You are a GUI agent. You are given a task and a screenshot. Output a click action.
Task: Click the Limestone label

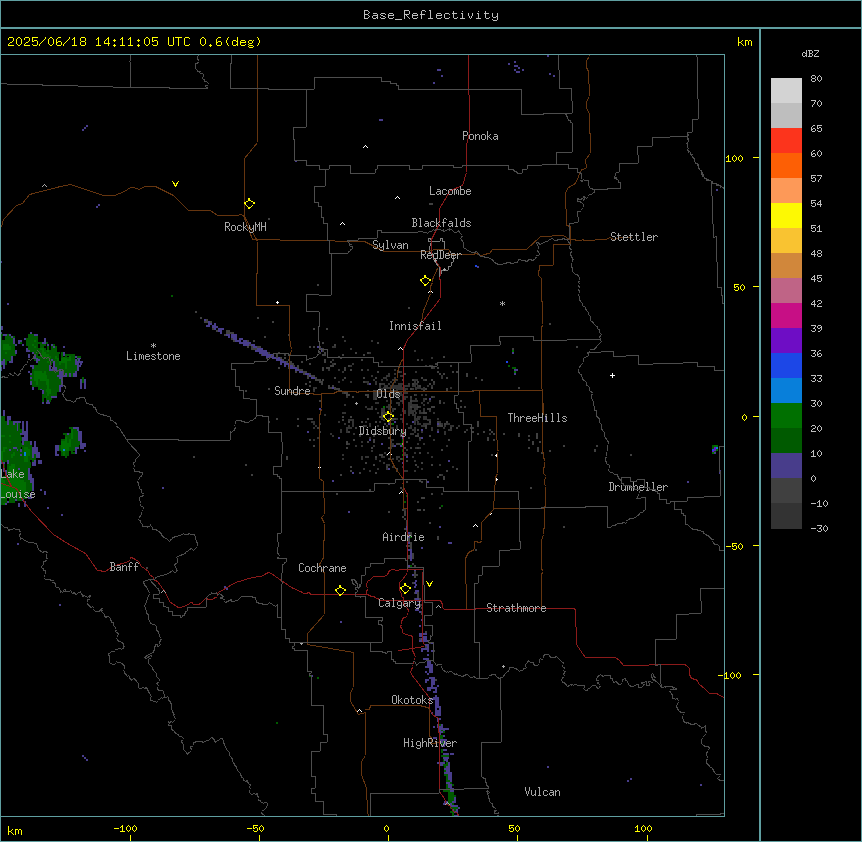pos(153,356)
